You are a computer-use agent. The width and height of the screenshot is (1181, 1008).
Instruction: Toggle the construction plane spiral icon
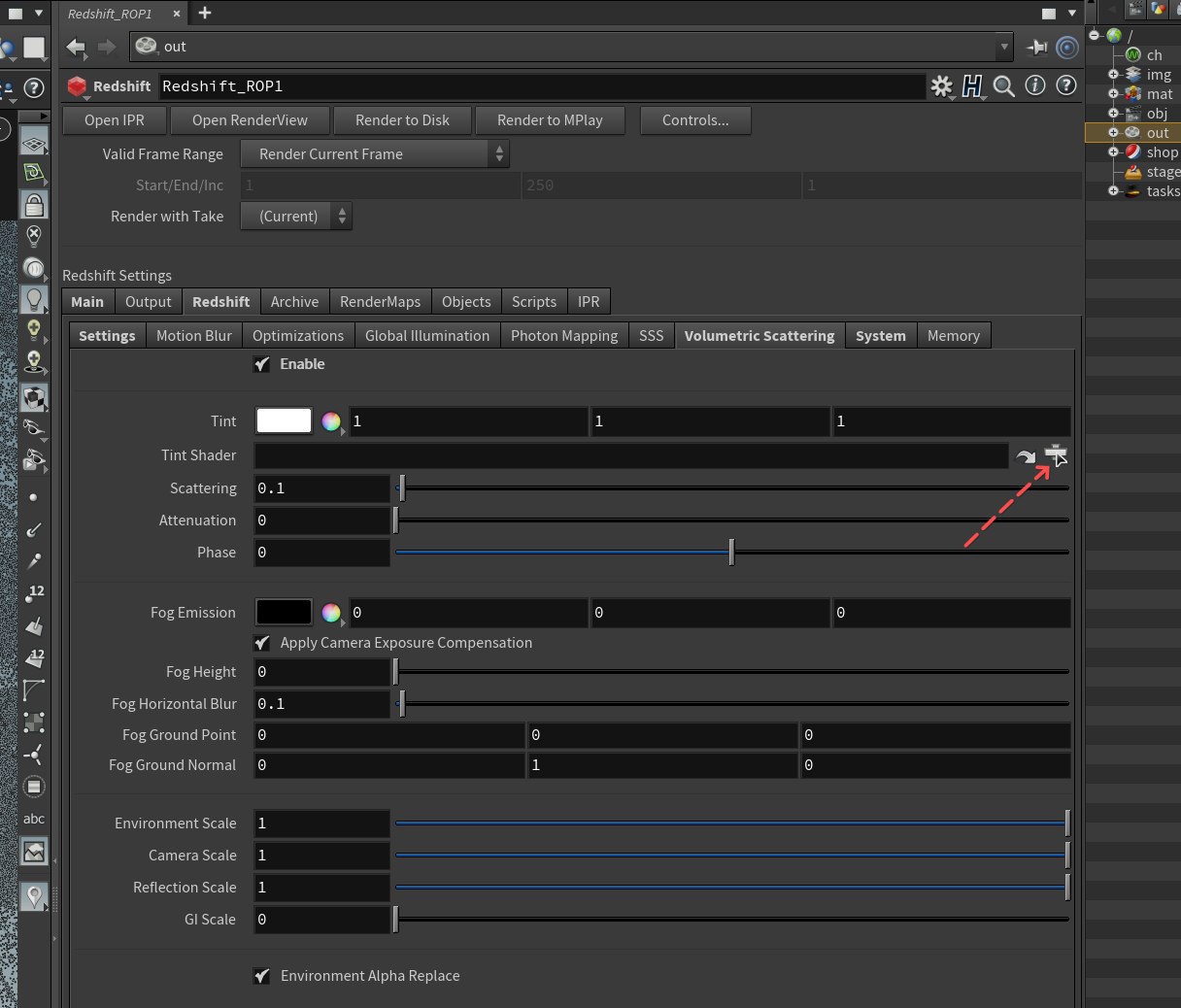(x=34, y=174)
